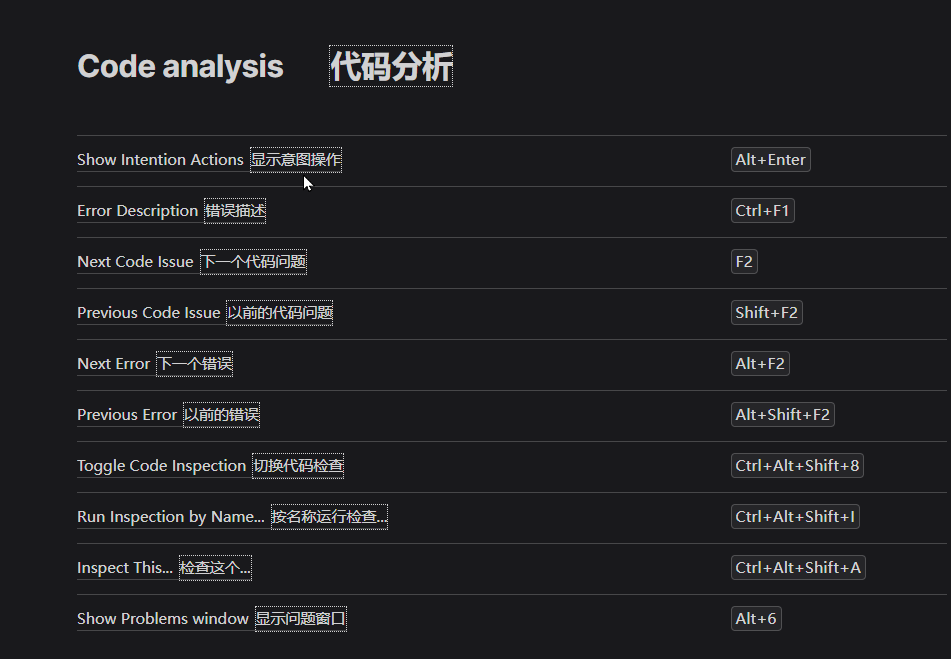Select the Error Description entry
Screen dimensions: 951x659
tap(137, 211)
